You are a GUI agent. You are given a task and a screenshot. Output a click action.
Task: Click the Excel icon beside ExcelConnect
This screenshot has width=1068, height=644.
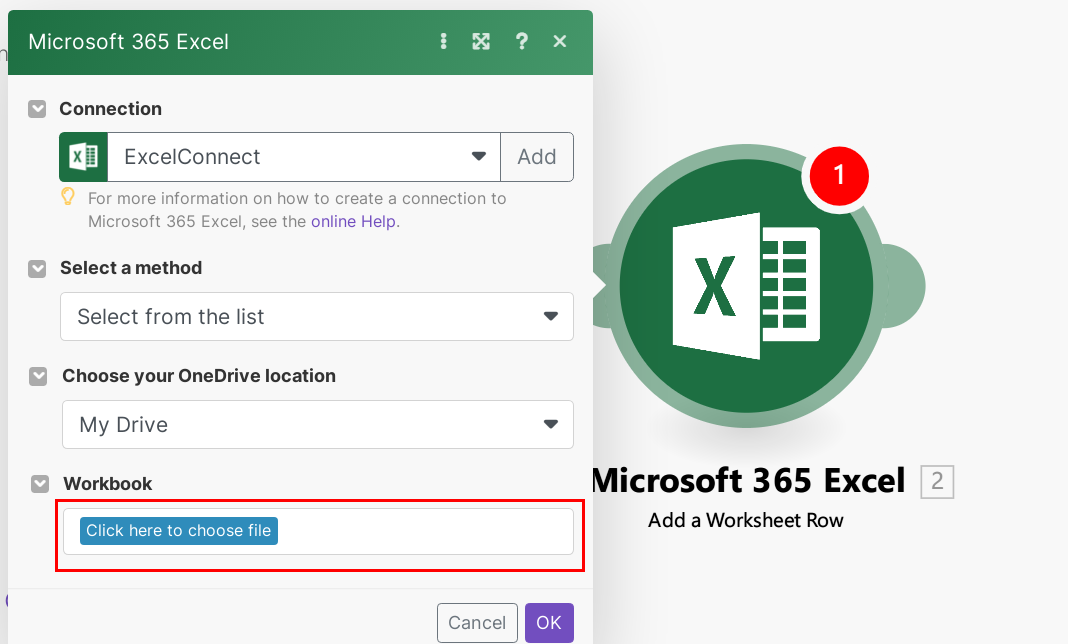(84, 157)
